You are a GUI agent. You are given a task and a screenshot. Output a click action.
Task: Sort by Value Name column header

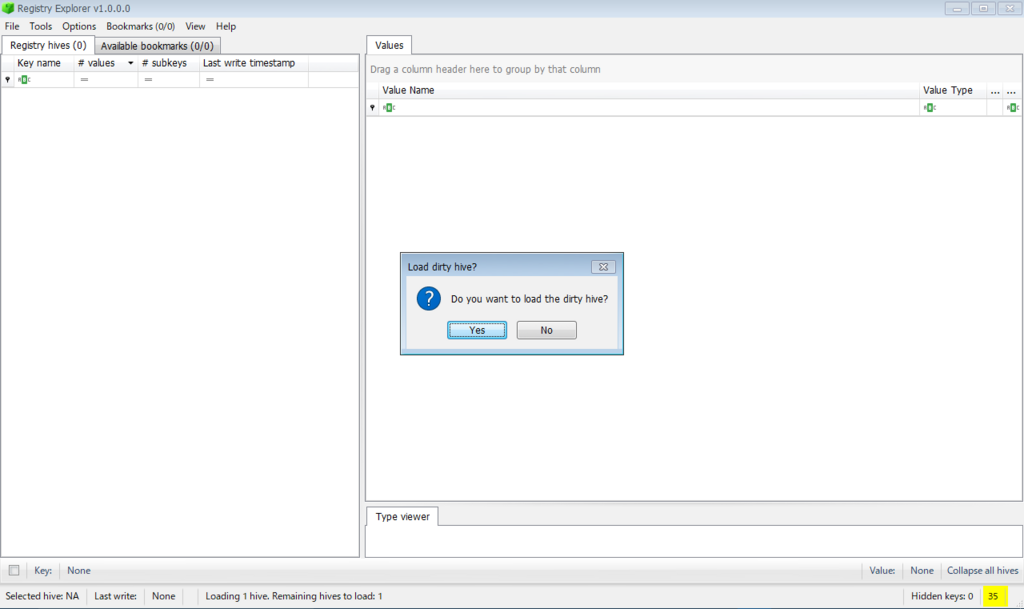coord(649,90)
